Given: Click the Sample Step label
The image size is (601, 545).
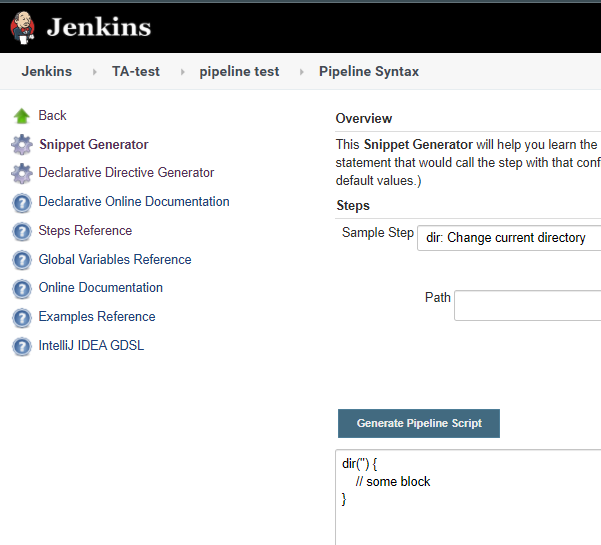Looking at the screenshot, I should 378,233.
